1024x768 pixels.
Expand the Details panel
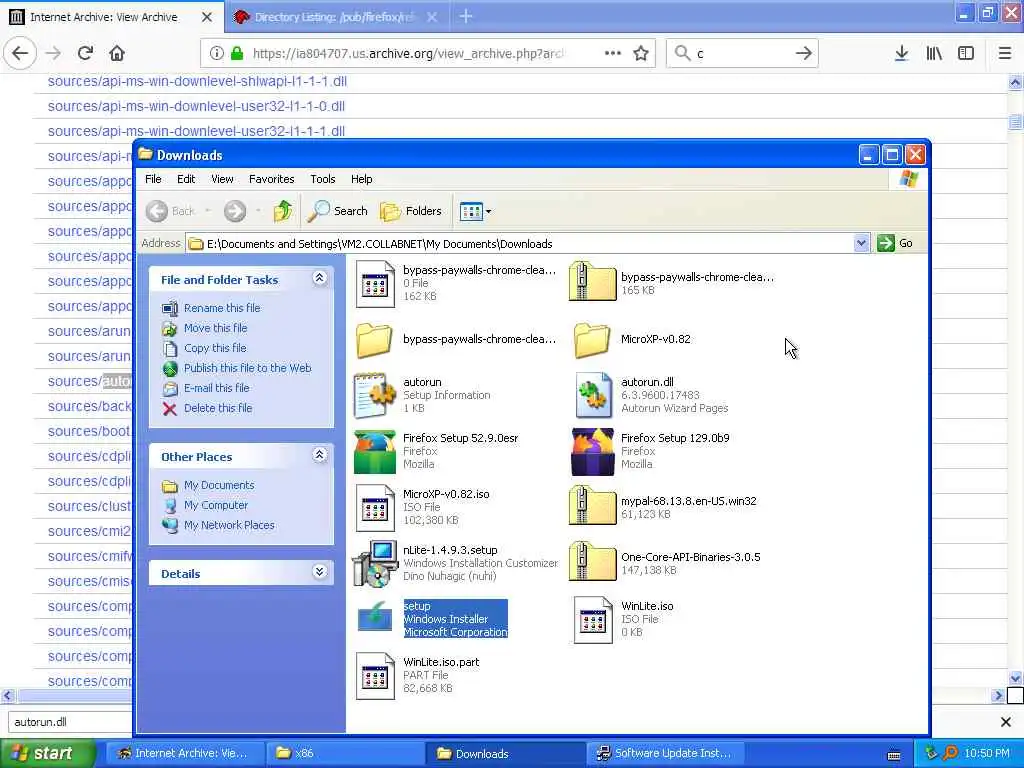point(319,572)
